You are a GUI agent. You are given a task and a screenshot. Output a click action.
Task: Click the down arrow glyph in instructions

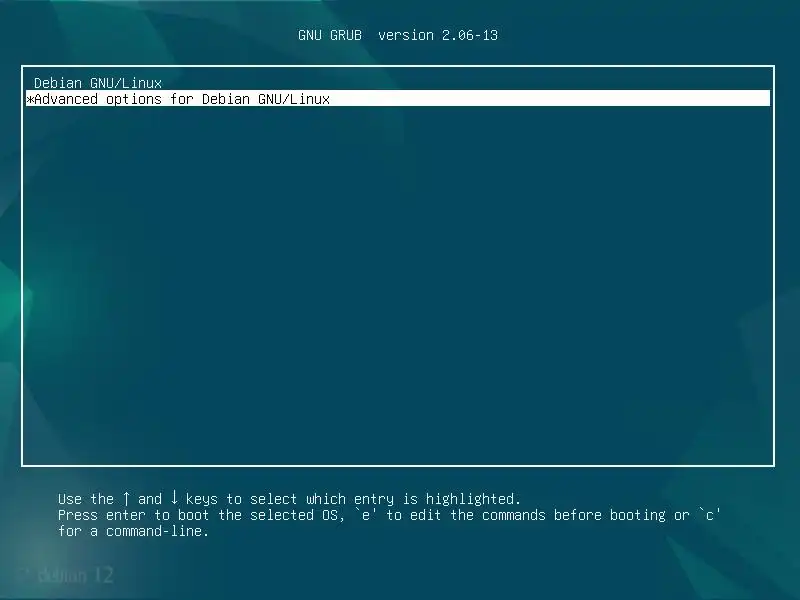click(x=174, y=498)
